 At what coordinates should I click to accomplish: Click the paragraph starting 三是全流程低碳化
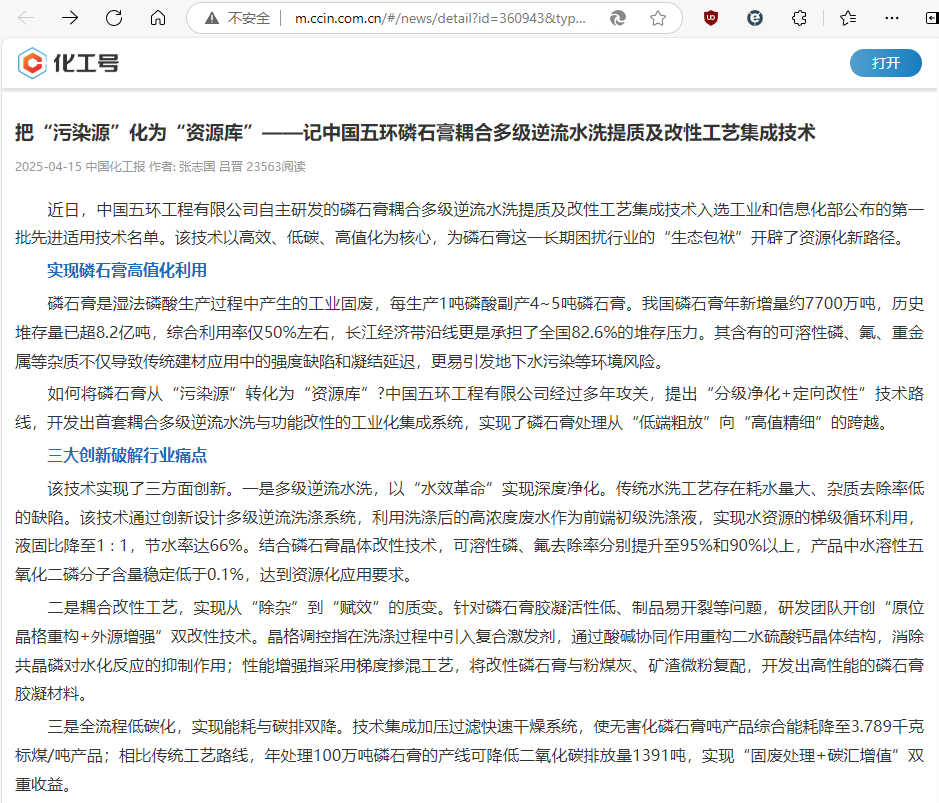click(470, 755)
